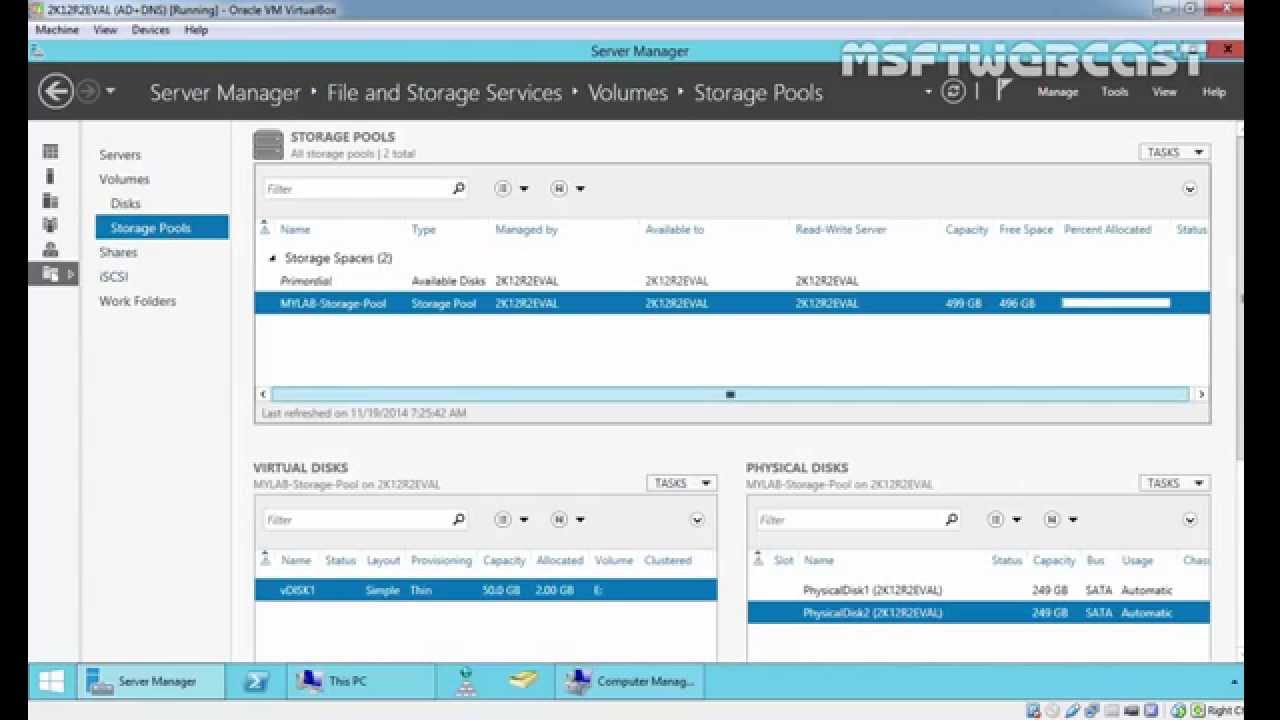The image size is (1280, 720).
Task: Go to Shares in navigation pane
Action: [118, 252]
